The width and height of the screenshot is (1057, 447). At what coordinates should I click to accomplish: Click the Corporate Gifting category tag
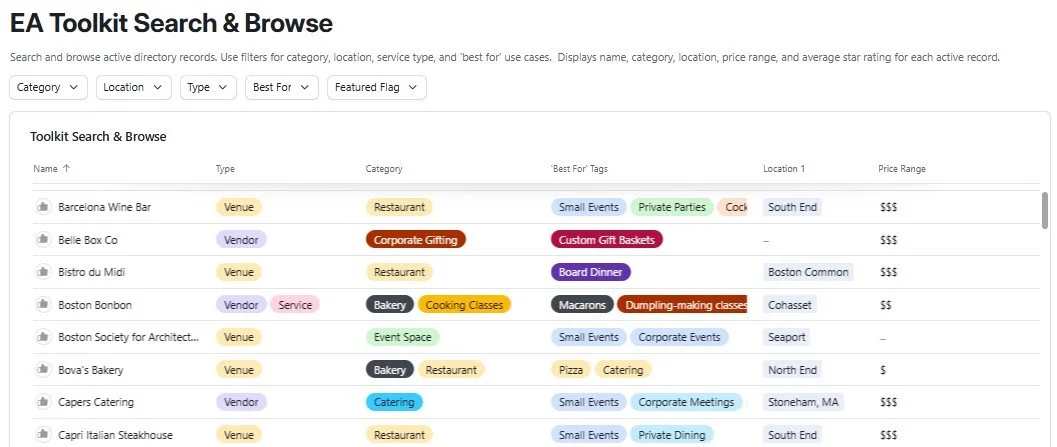(x=415, y=239)
